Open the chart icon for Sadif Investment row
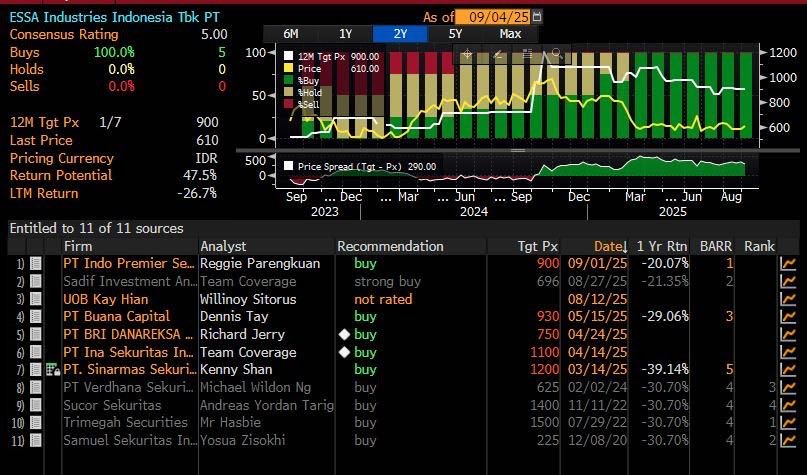The image size is (807, 475). 787,282
